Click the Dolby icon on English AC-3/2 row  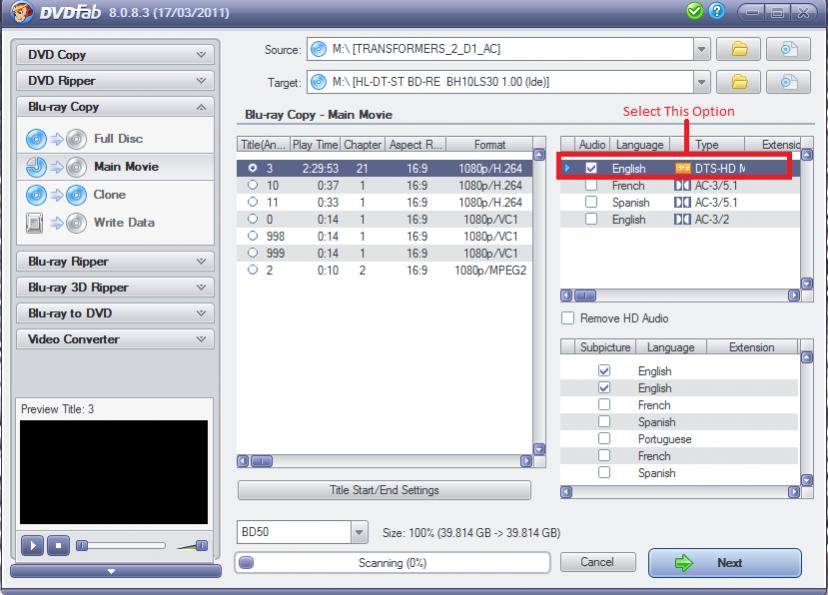point(682,219)
